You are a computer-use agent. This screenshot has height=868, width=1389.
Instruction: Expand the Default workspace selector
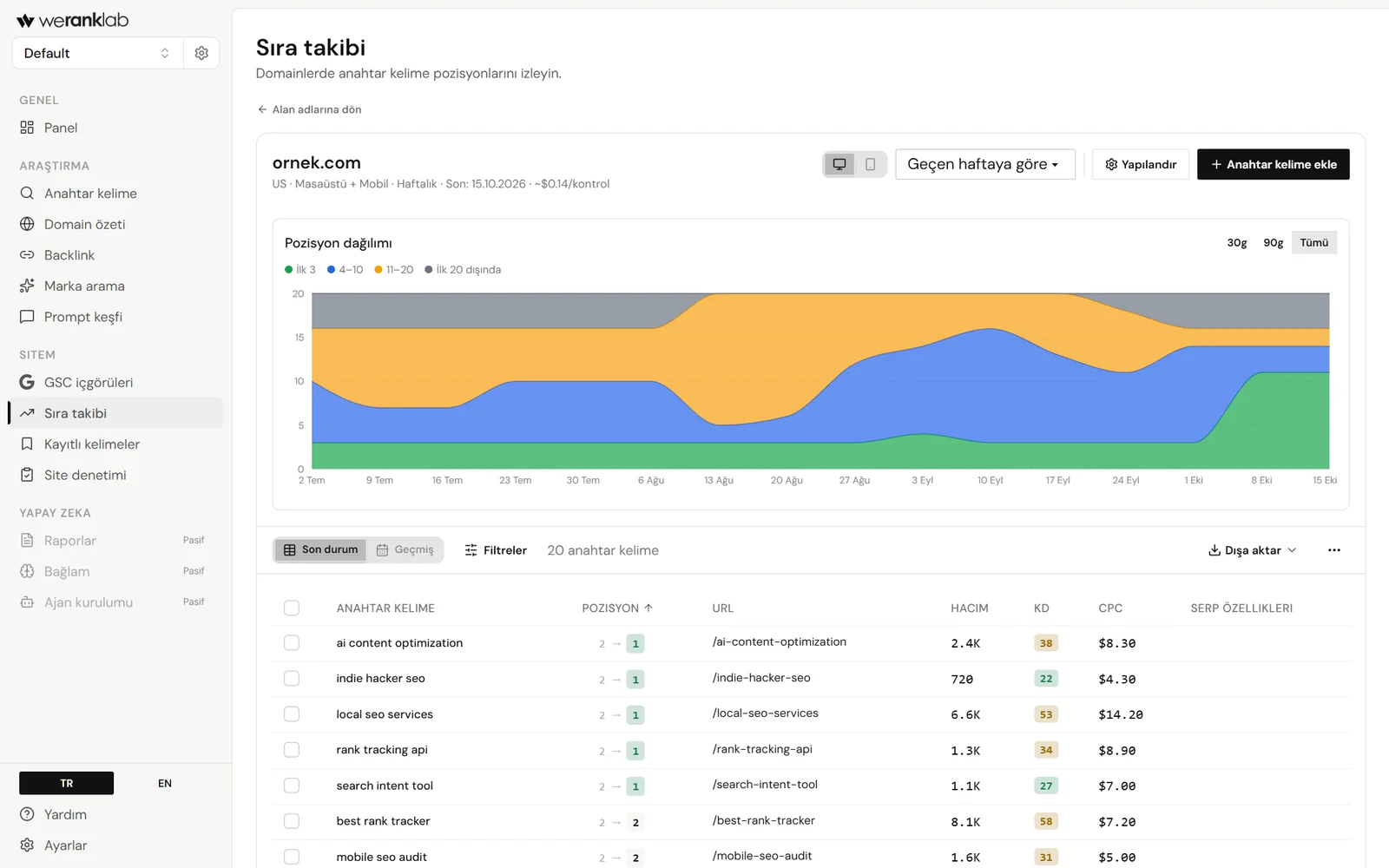point(98,53)
